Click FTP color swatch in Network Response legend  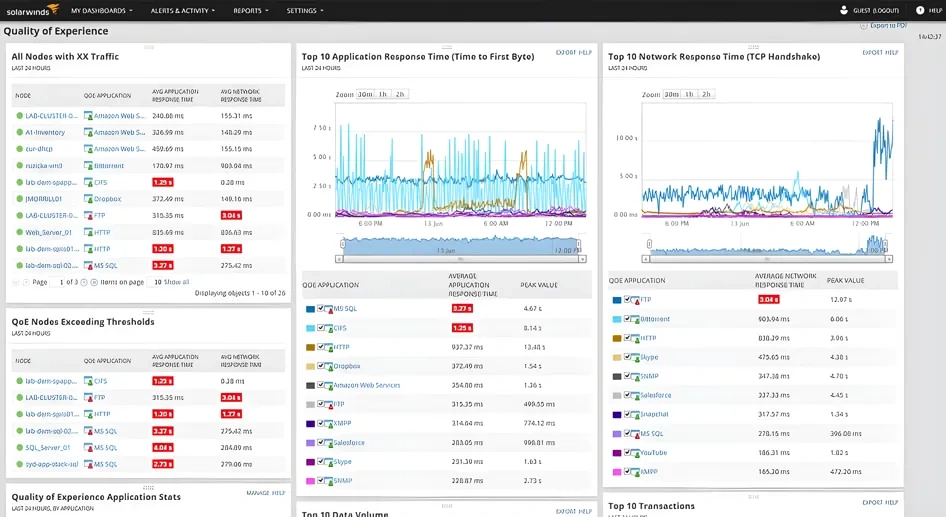[x=617, y=300]
